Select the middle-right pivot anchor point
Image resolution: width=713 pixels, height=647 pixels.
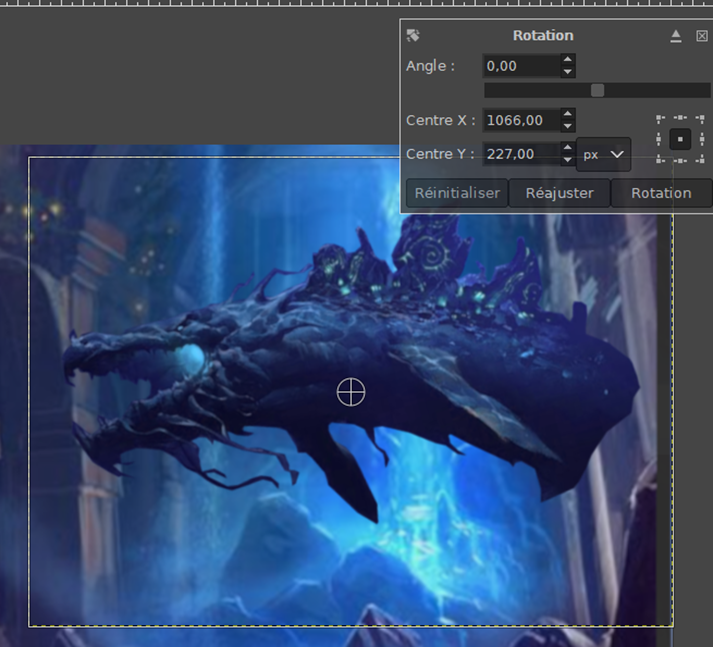tap(700, 140)
